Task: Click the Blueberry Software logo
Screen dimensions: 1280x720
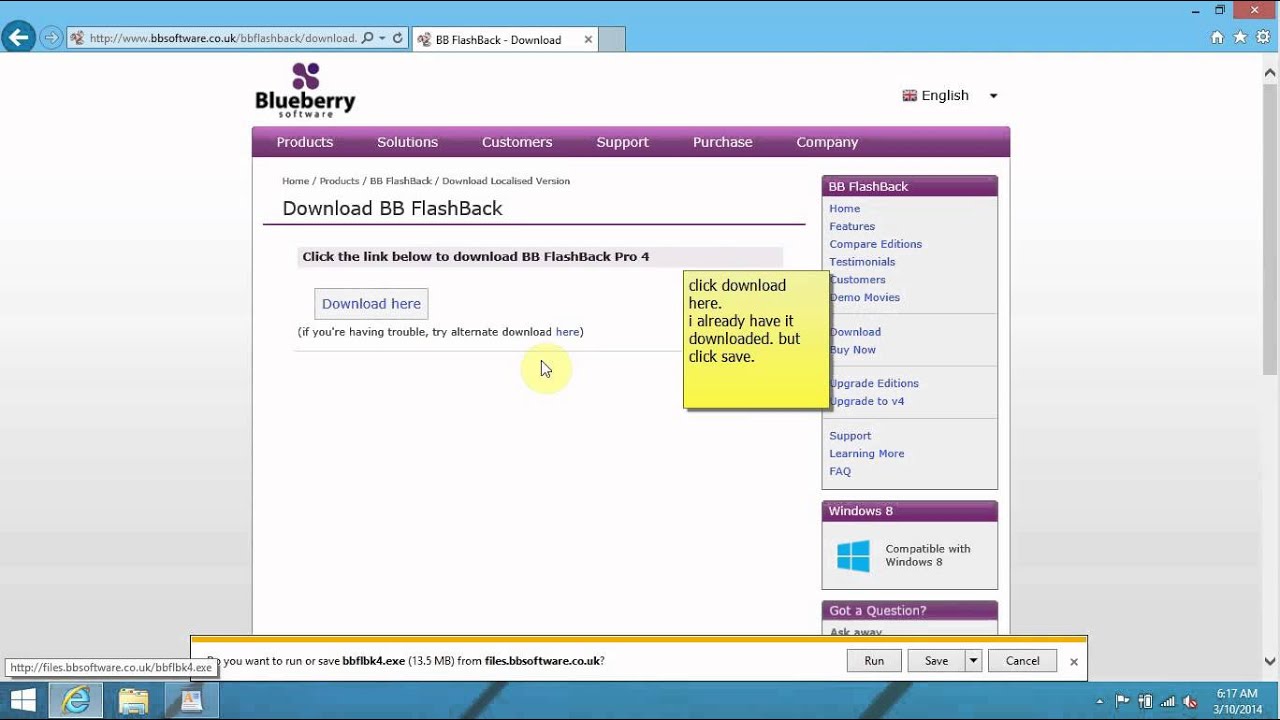Action: (x=305, y=90)
